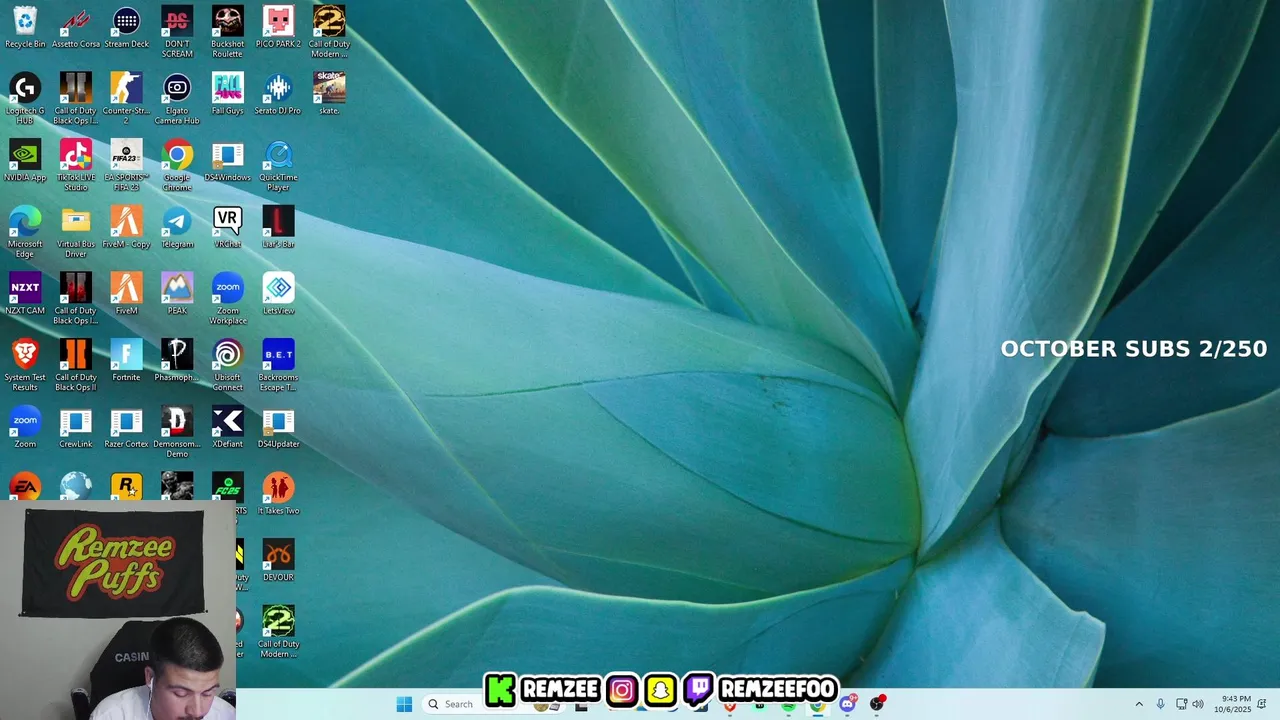Open the notification center bell
The height and width of the screenshot is (720, 1280).
[x=1262, y=704]
